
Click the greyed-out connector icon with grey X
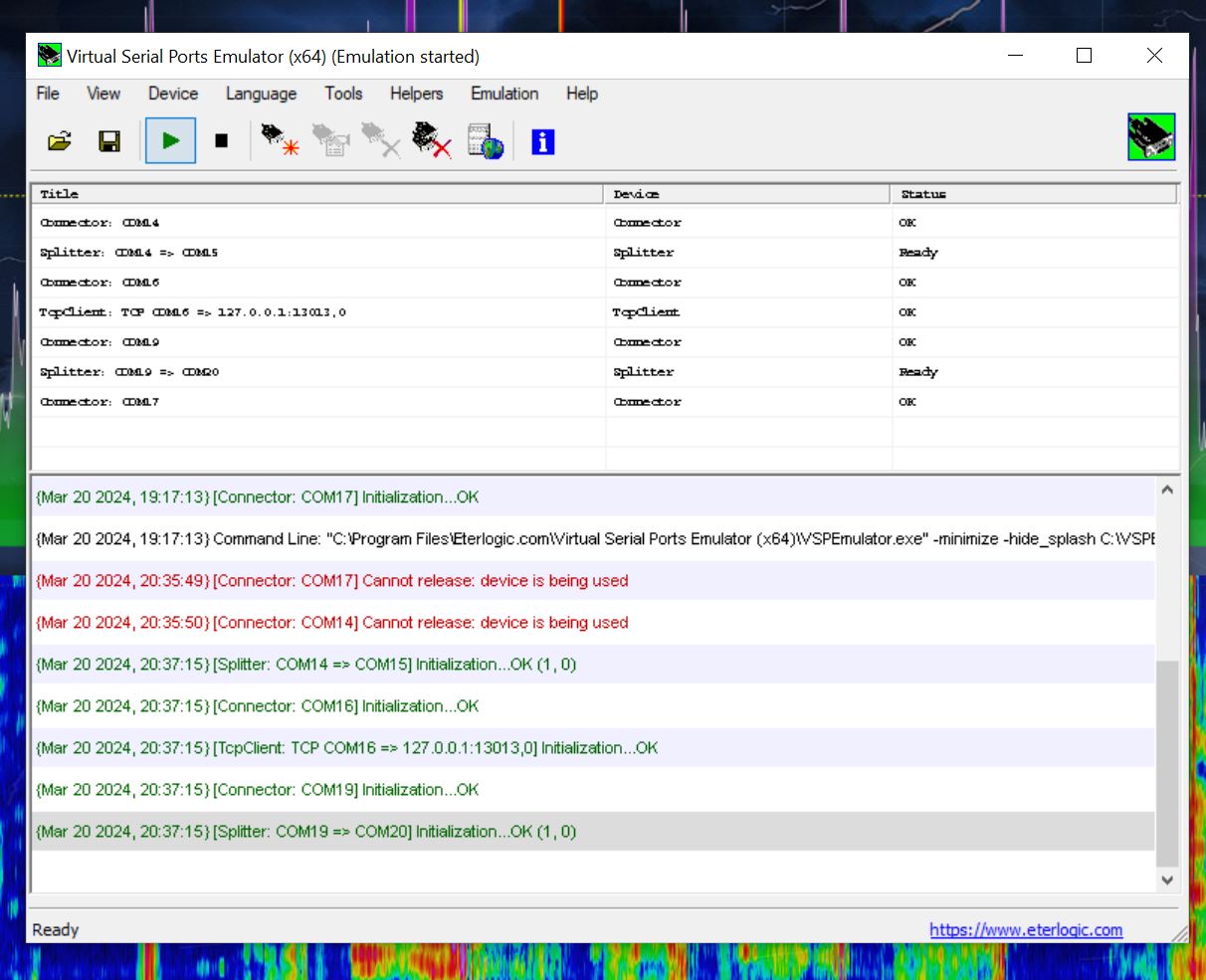point(381,141)
